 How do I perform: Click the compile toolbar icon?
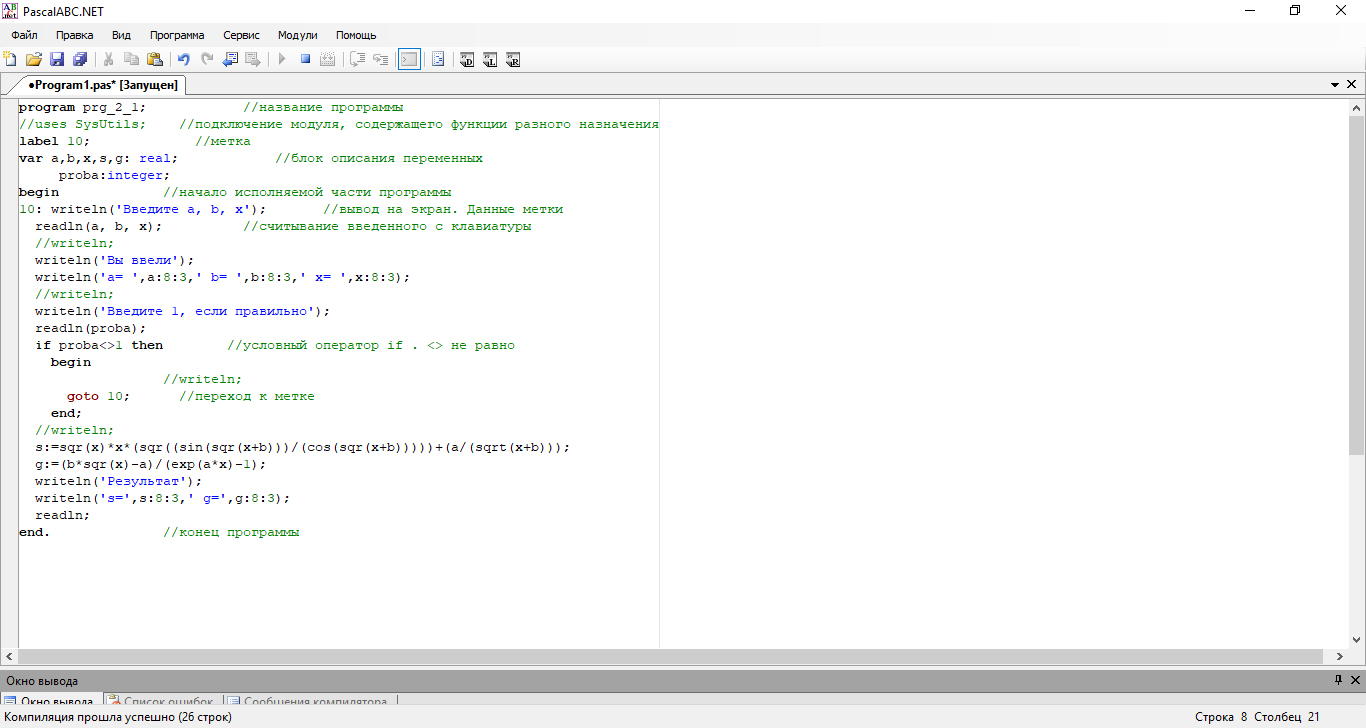pyautogui.click(x=327, y=60)
